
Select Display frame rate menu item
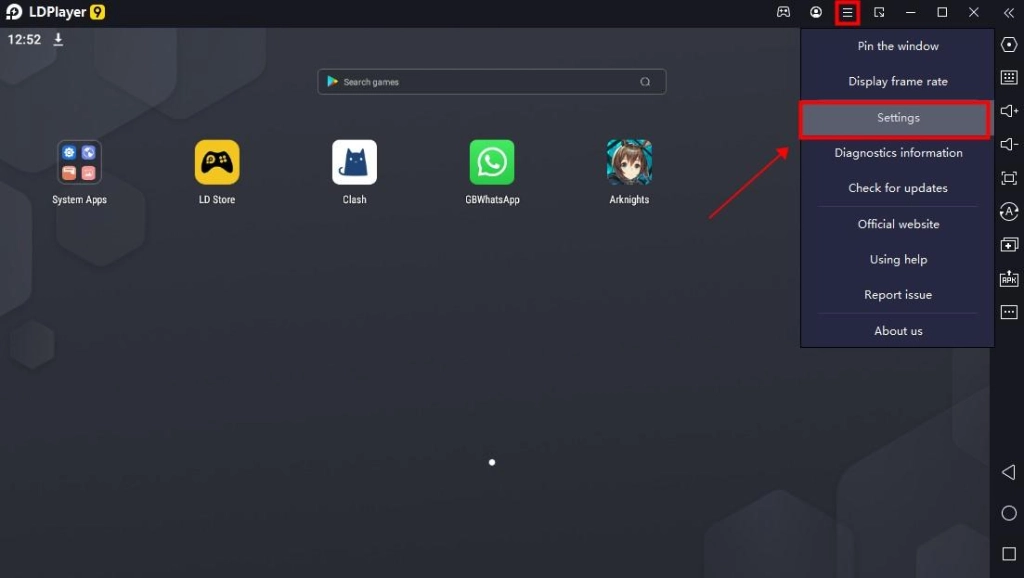coord(897,82)
